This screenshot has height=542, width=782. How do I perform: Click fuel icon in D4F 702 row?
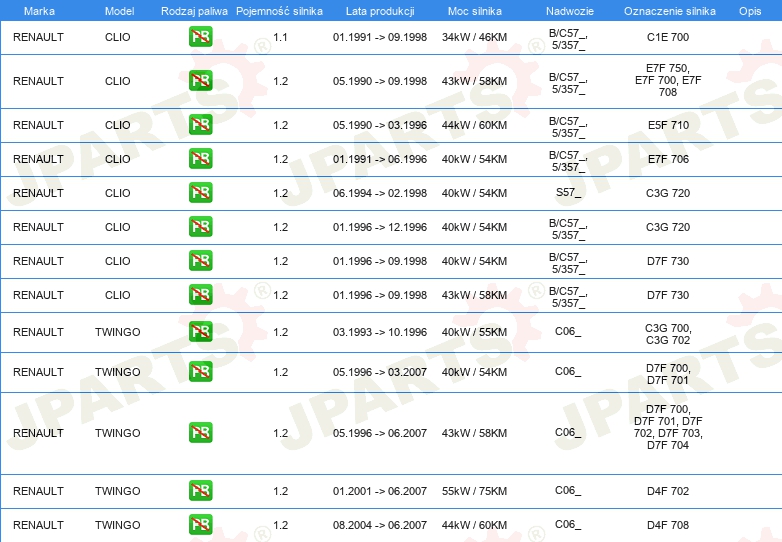coord(200,490)
